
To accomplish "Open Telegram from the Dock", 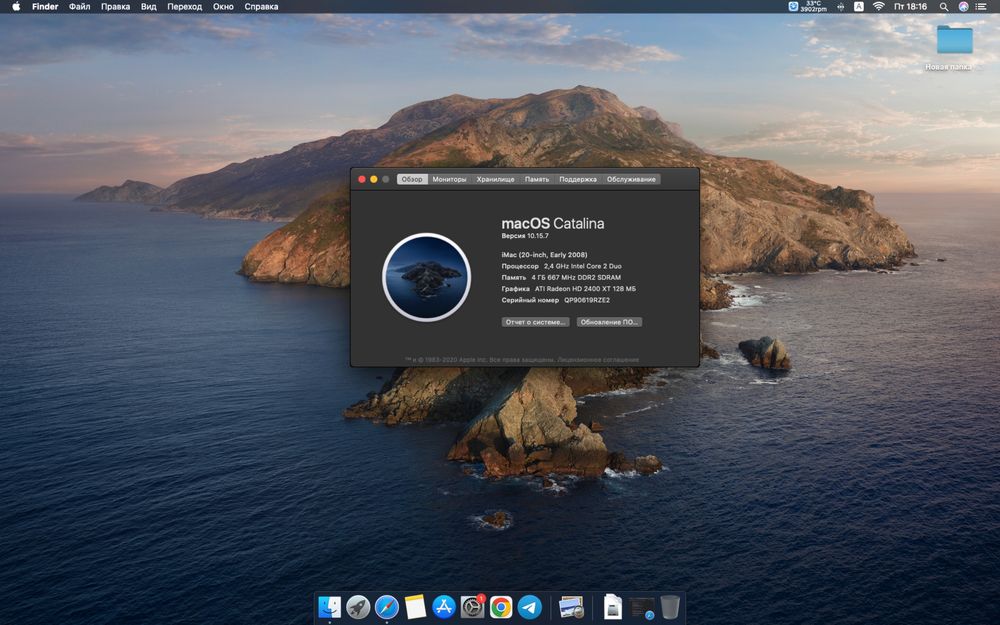I will [530, 607].
